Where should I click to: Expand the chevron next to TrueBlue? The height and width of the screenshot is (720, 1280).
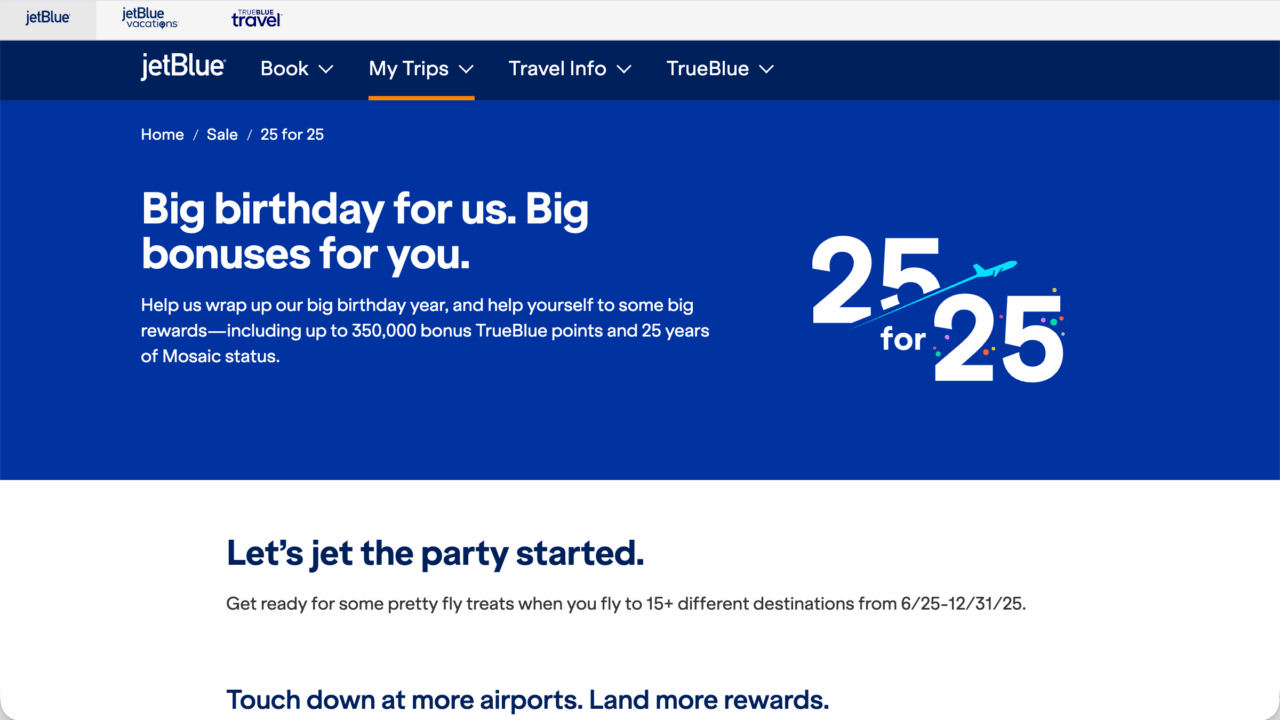[767, 69]
